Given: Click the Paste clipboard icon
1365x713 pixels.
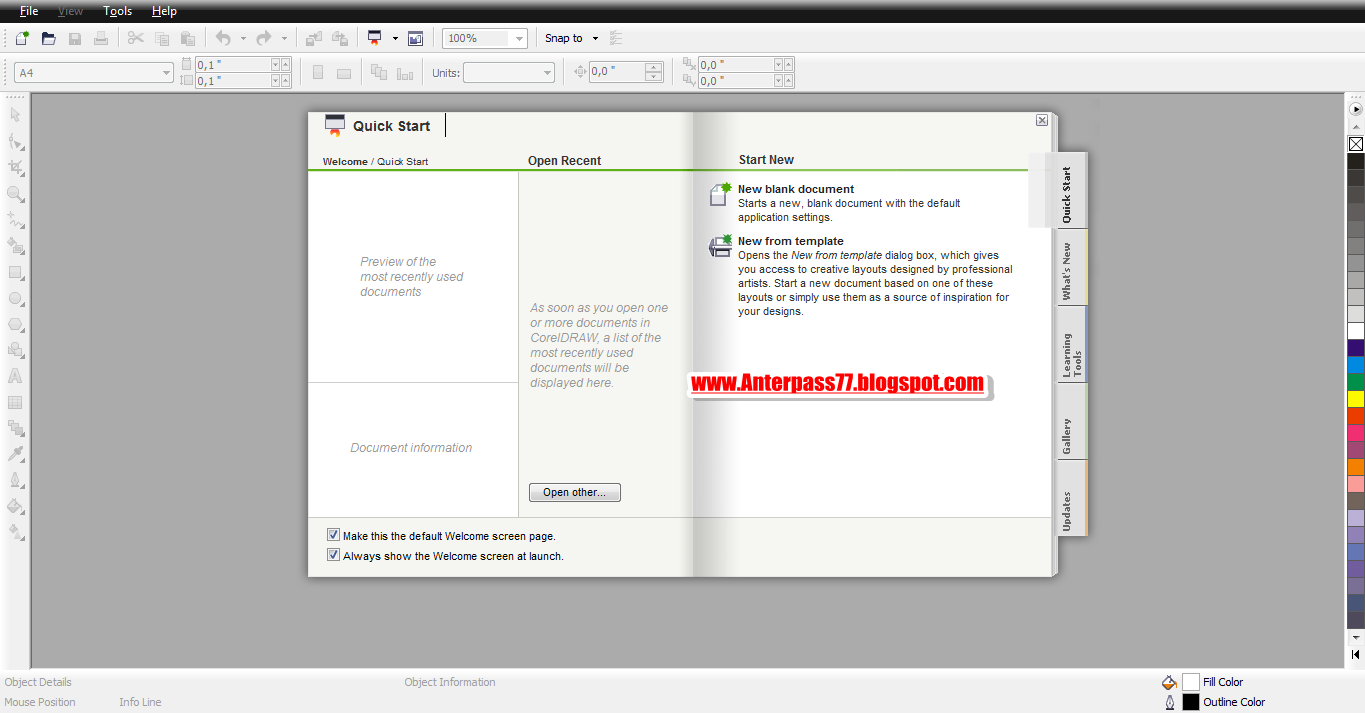Looking at the screenshot, I should (x=188, y=38).
